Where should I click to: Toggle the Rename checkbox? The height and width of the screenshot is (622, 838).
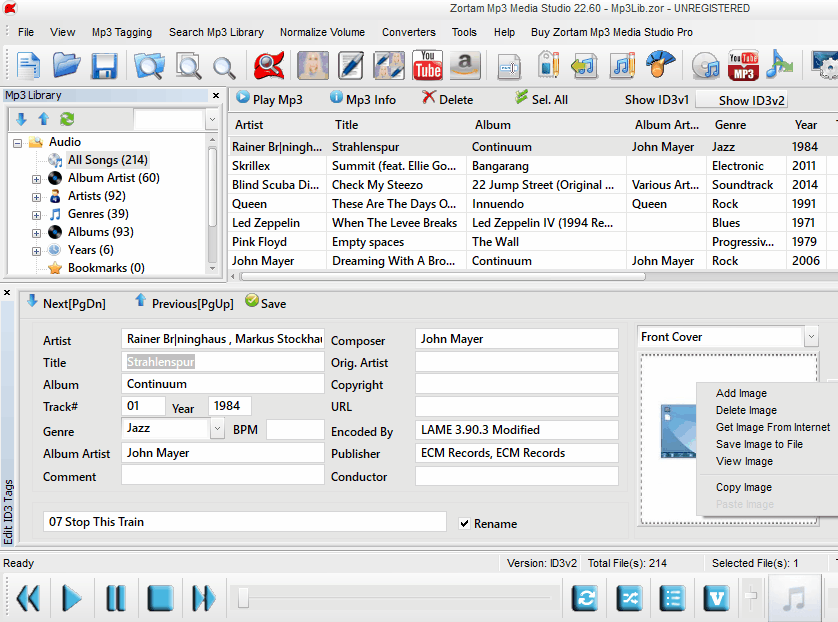(464, 524)
